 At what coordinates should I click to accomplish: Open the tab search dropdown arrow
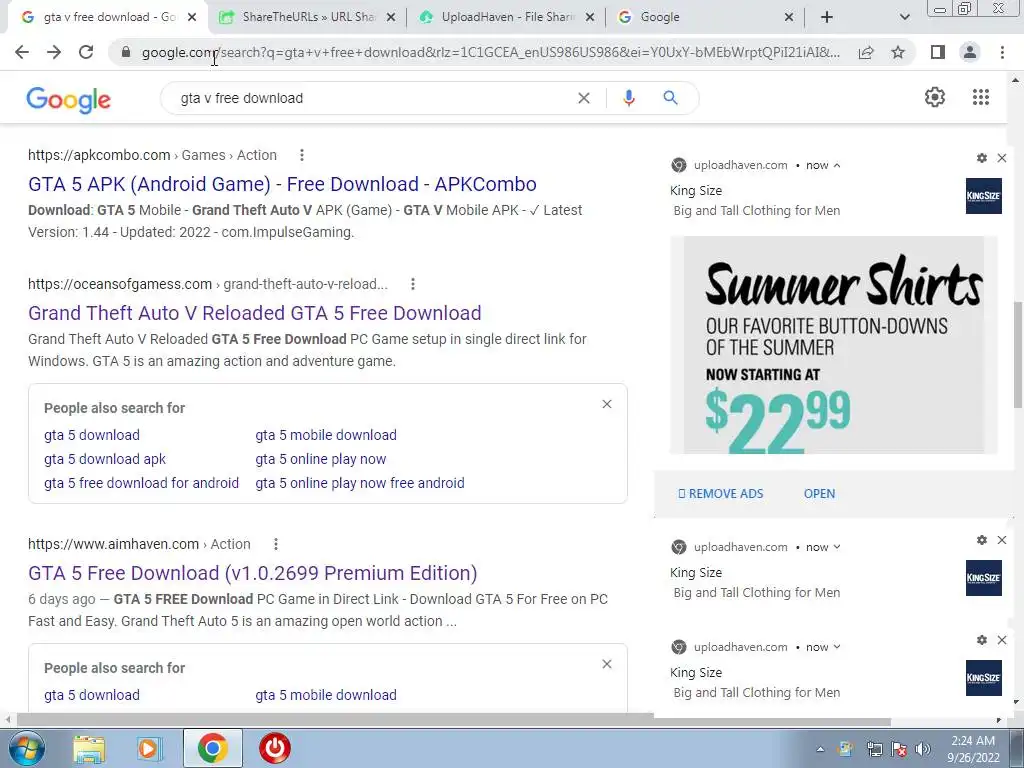tap(904, 18)
